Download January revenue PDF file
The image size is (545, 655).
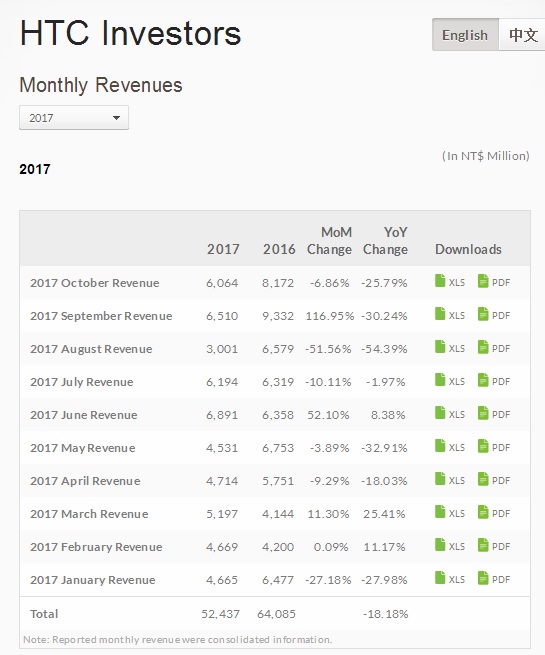pos(494,579)
